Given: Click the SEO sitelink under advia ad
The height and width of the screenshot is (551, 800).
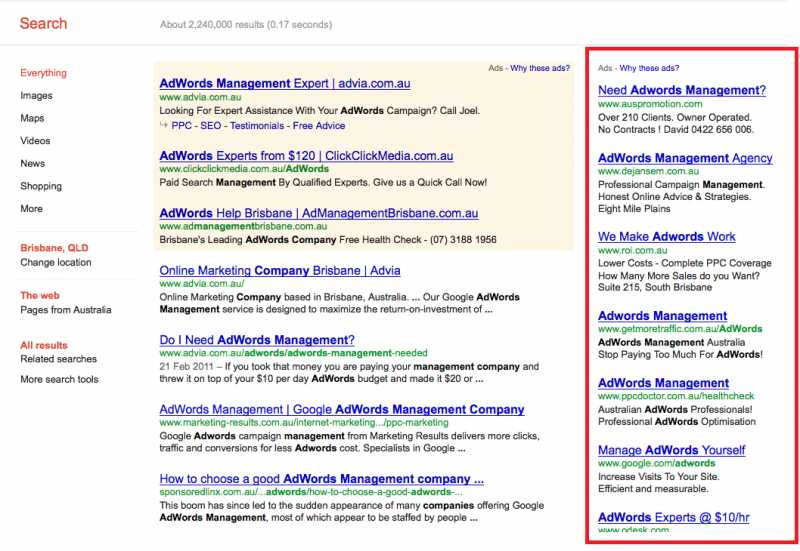Looking at the screenshot, I should tap(211, 126).
